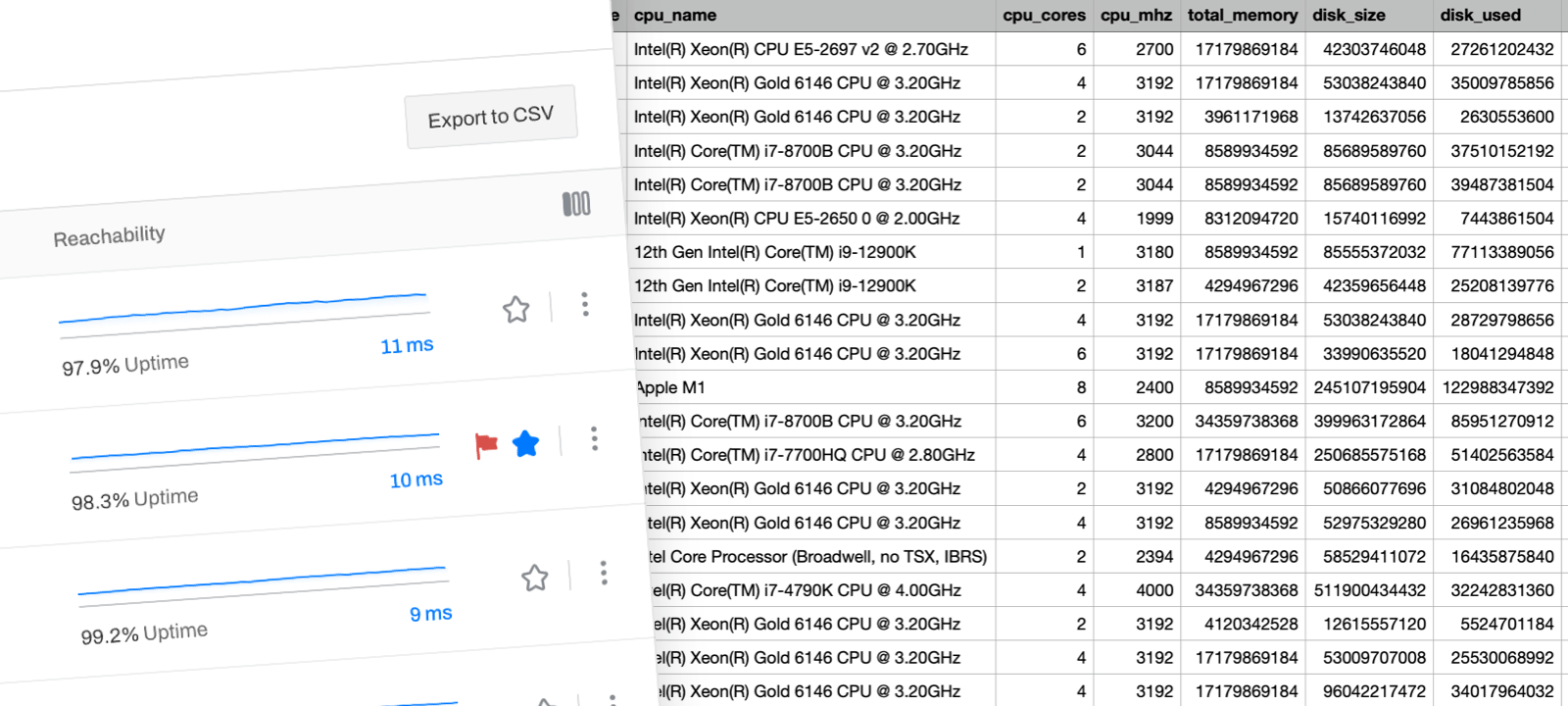Select the cpu_cores column header

pyautogui.click(x=1044, y=15)
